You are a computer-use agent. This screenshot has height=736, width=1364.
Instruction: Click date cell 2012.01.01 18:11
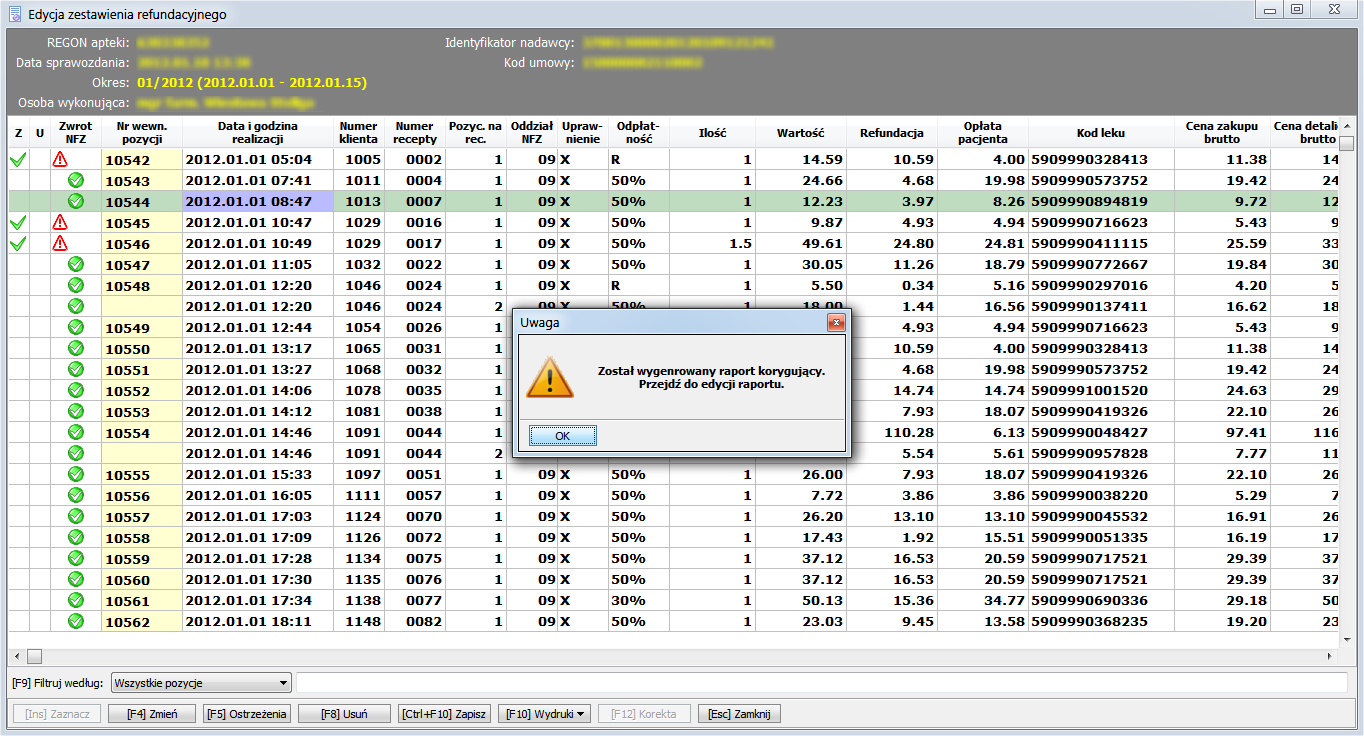257,621
